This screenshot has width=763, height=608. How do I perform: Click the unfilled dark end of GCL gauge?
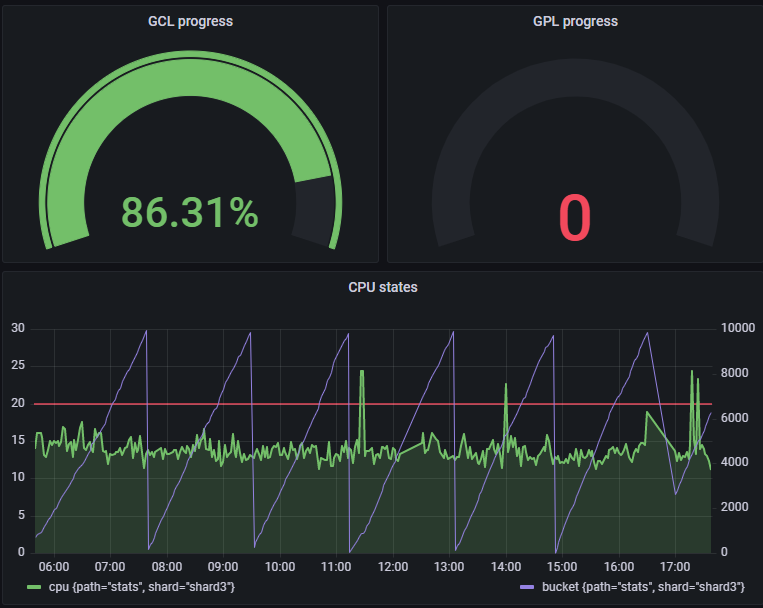[316, 208]
